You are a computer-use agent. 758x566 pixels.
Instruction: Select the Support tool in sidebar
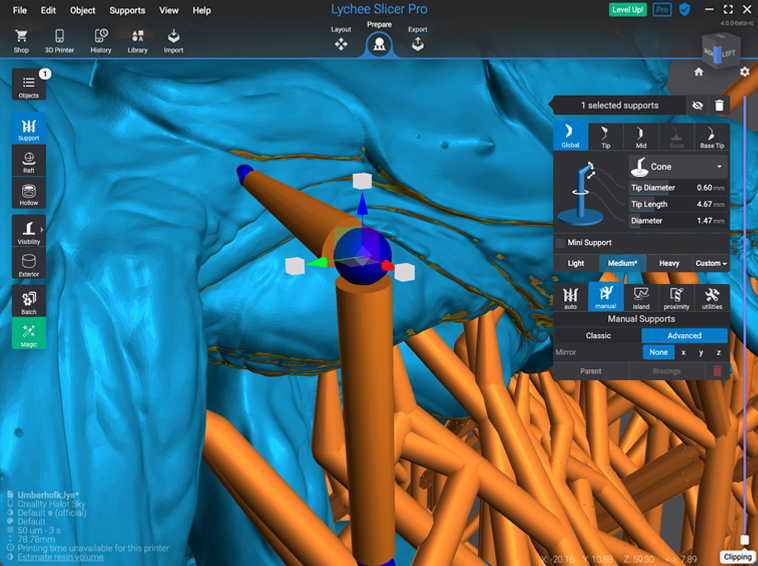[29, 128]
